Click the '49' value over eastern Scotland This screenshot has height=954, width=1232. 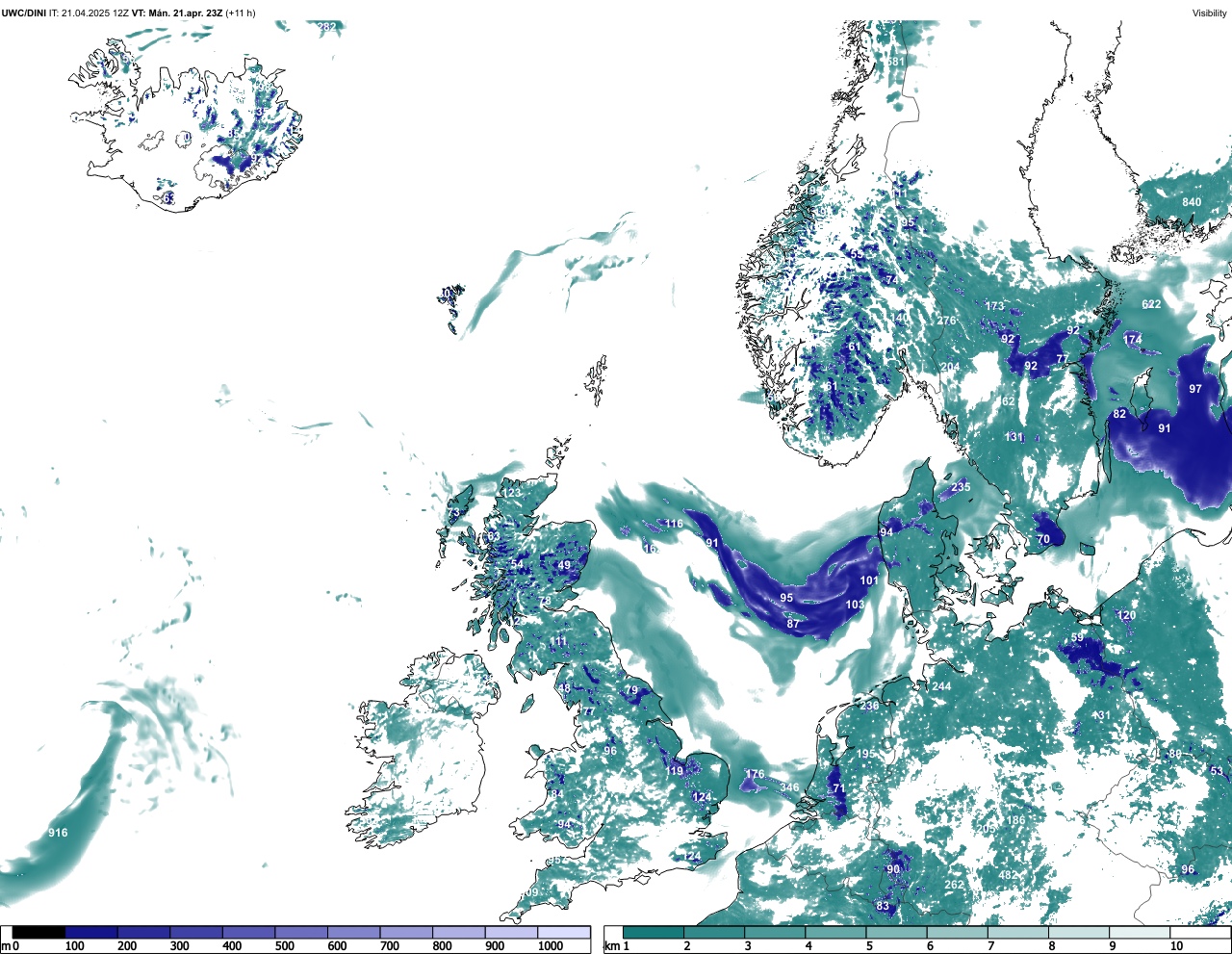click(x=564, y=565)
